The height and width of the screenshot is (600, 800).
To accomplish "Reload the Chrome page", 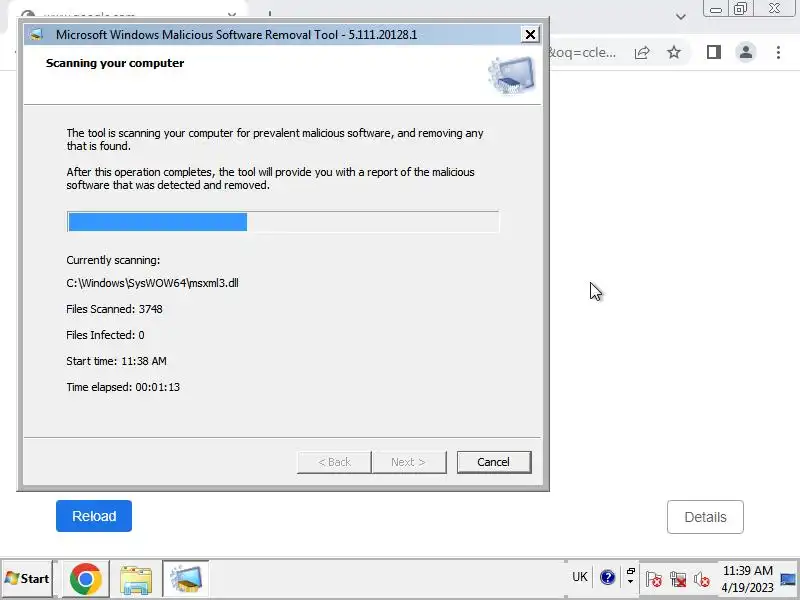I will coord(94,516).
